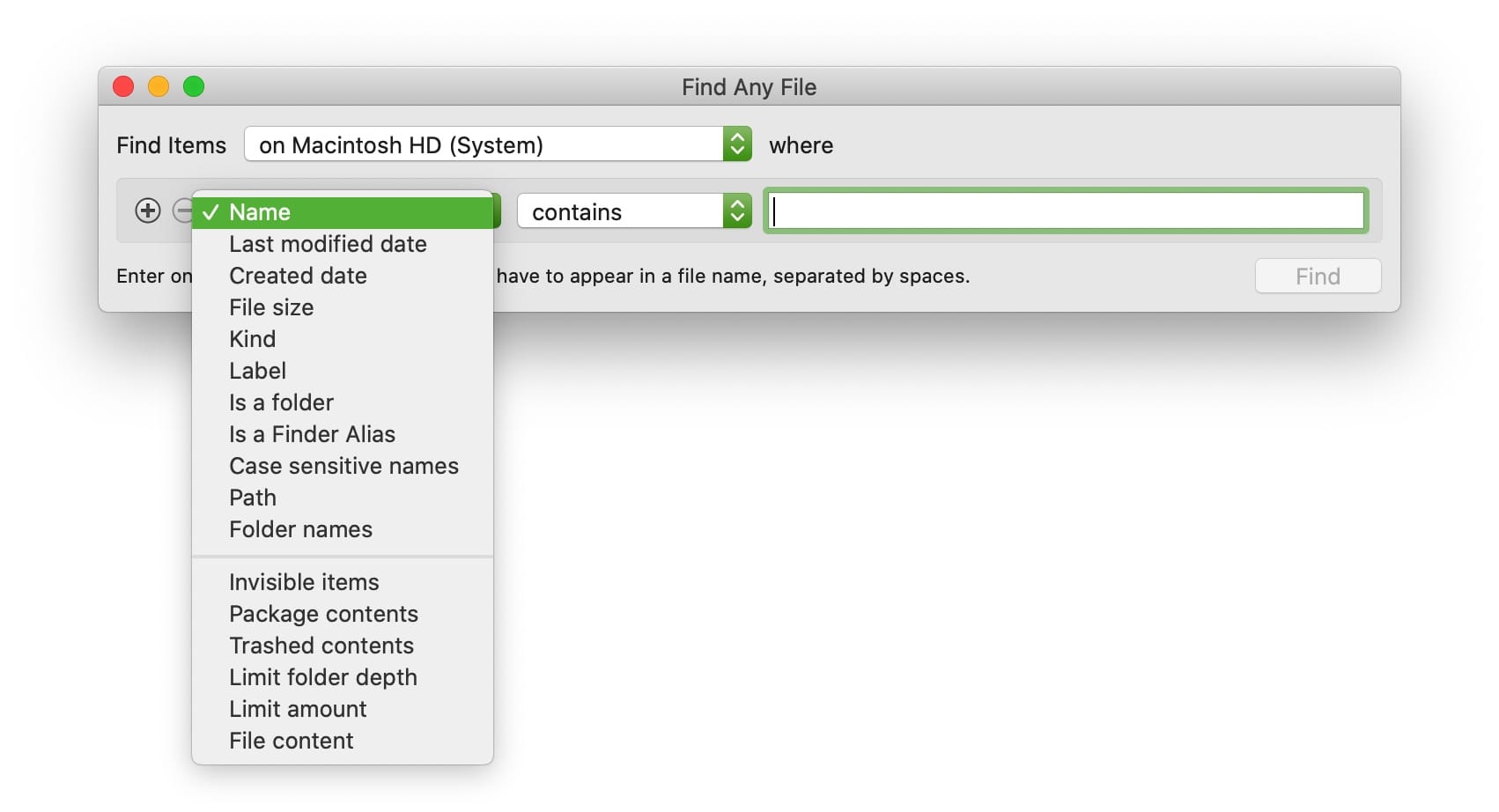Choose 'Last modified date' from the menu

(x=328, y=244)
